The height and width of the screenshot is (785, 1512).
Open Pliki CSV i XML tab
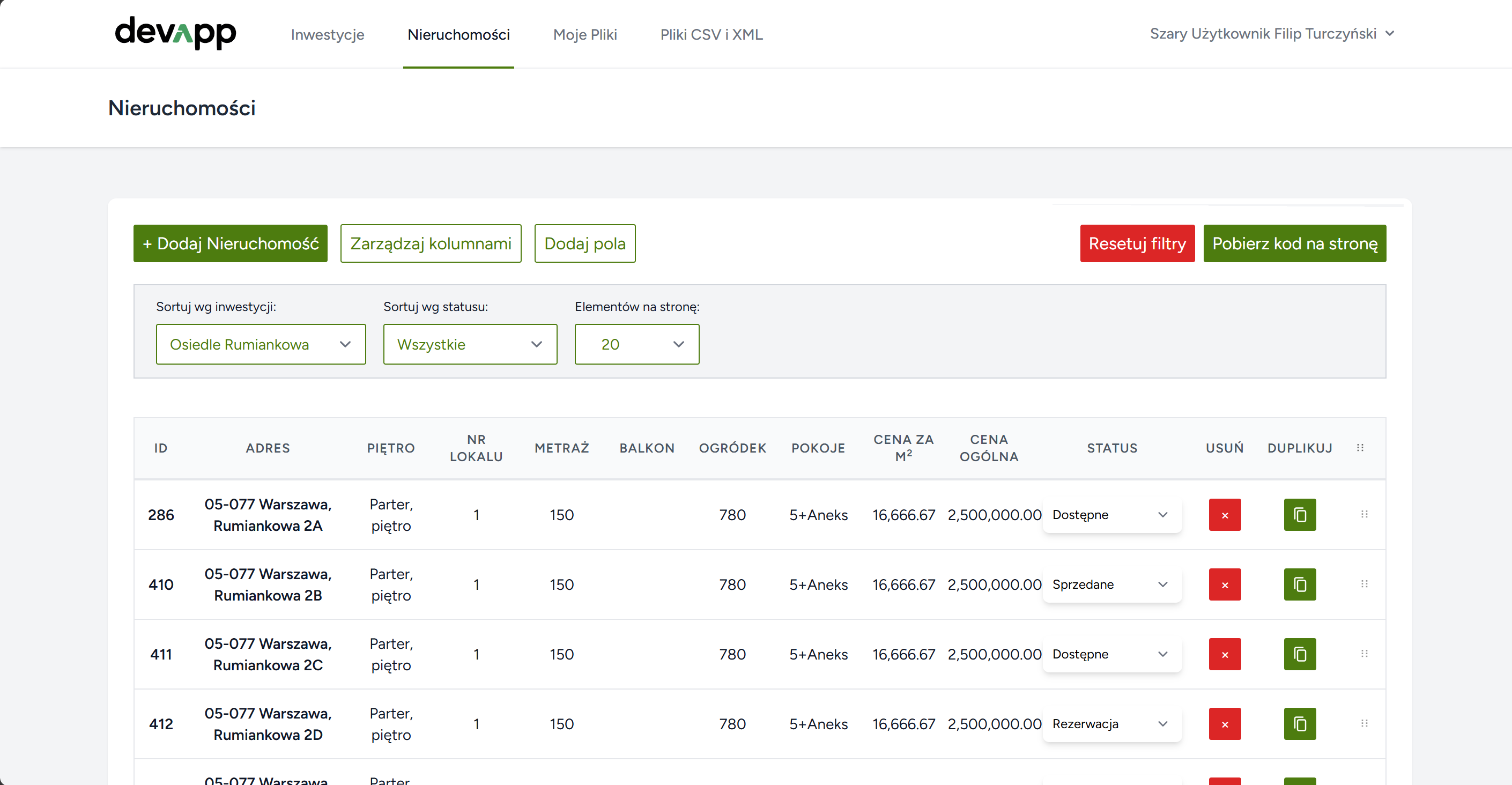click(x=711, y=35)
